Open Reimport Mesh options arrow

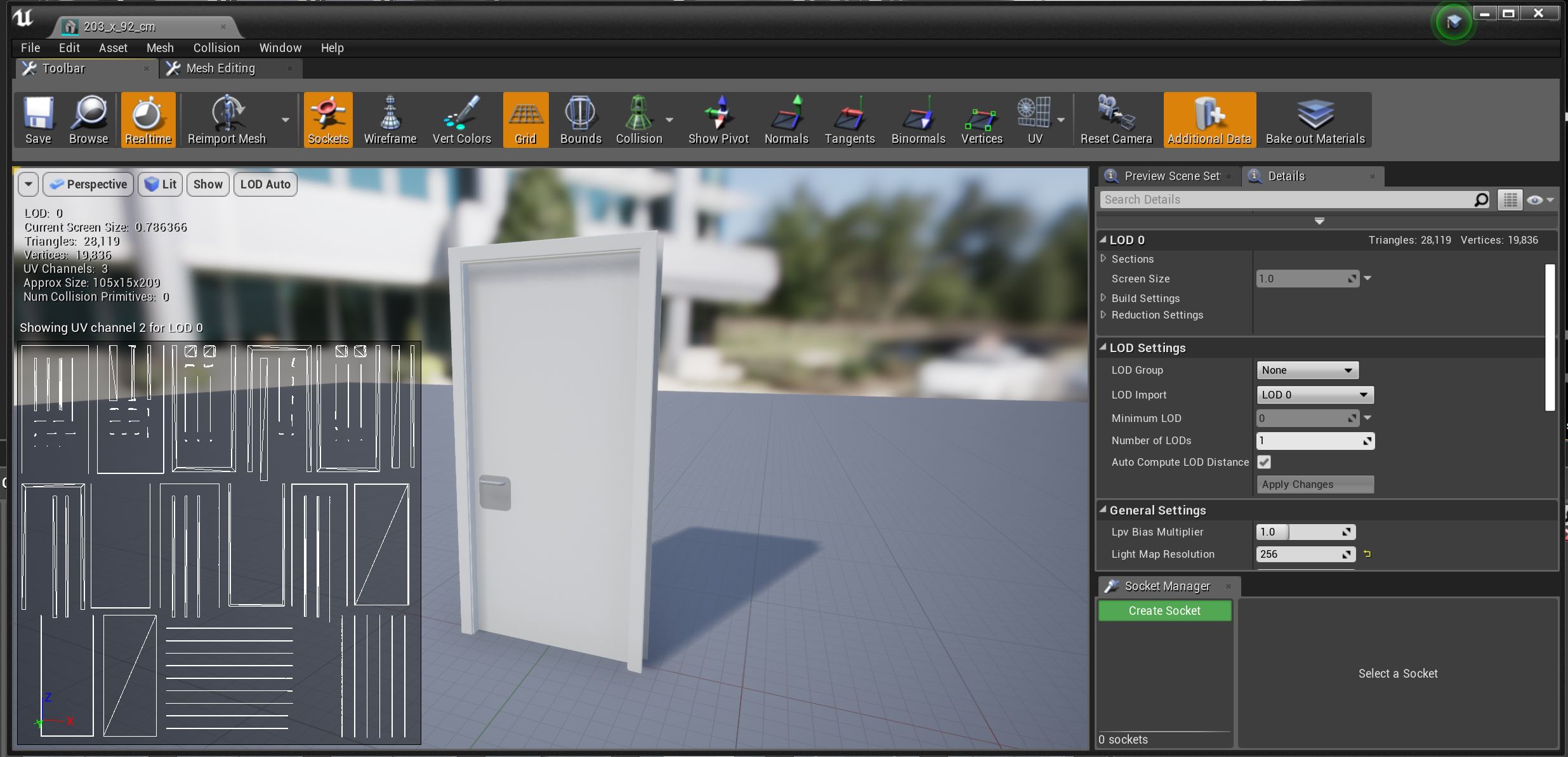286,120
